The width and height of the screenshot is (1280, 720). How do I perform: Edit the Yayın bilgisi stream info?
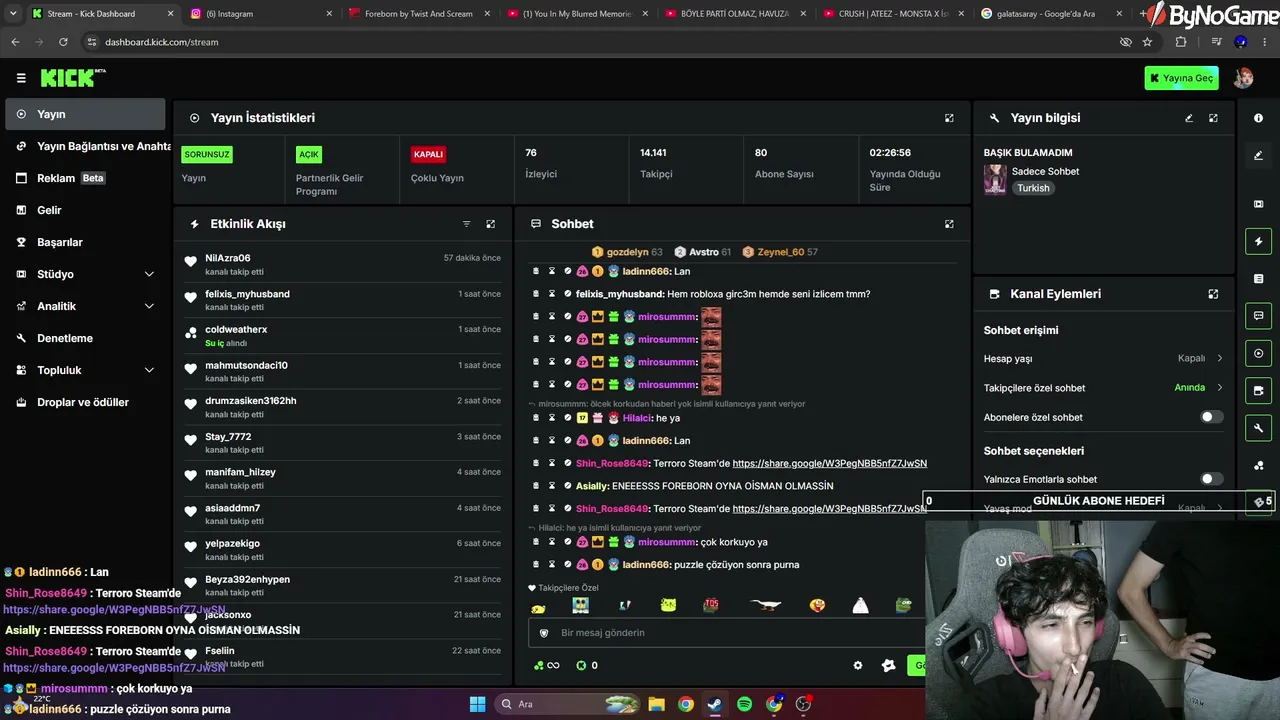pyautogui.click(x=1189, y=118)
